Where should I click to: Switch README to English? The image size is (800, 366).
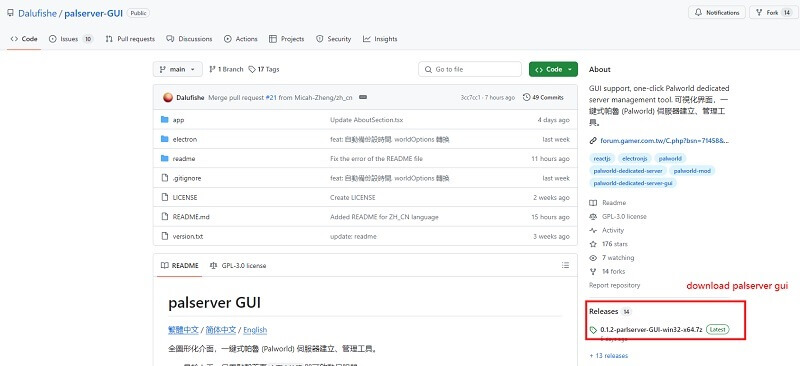(255, 330)
